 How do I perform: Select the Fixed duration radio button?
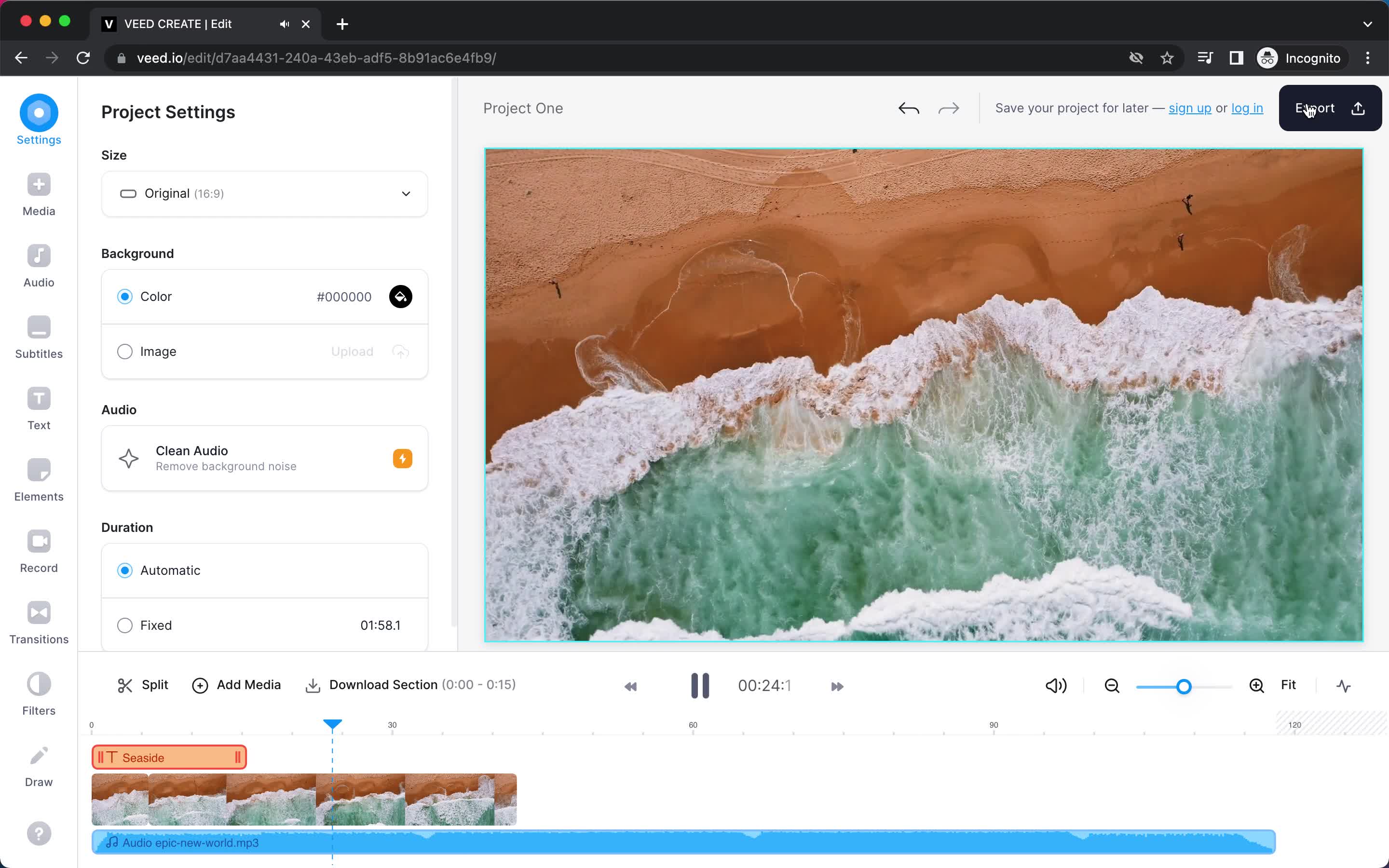[x=125, y=625]
